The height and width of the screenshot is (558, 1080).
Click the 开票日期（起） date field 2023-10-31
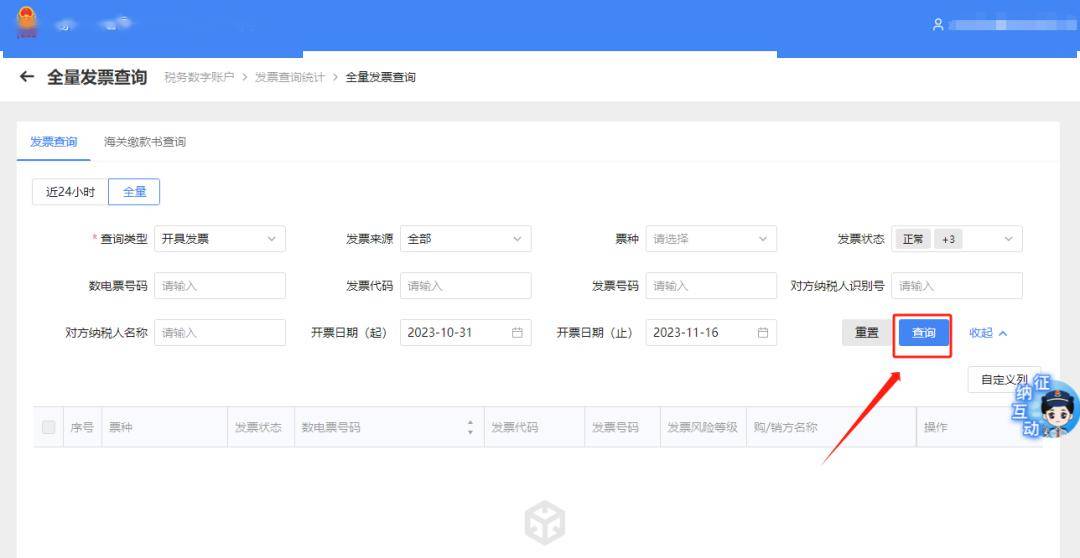click(466, 332)
